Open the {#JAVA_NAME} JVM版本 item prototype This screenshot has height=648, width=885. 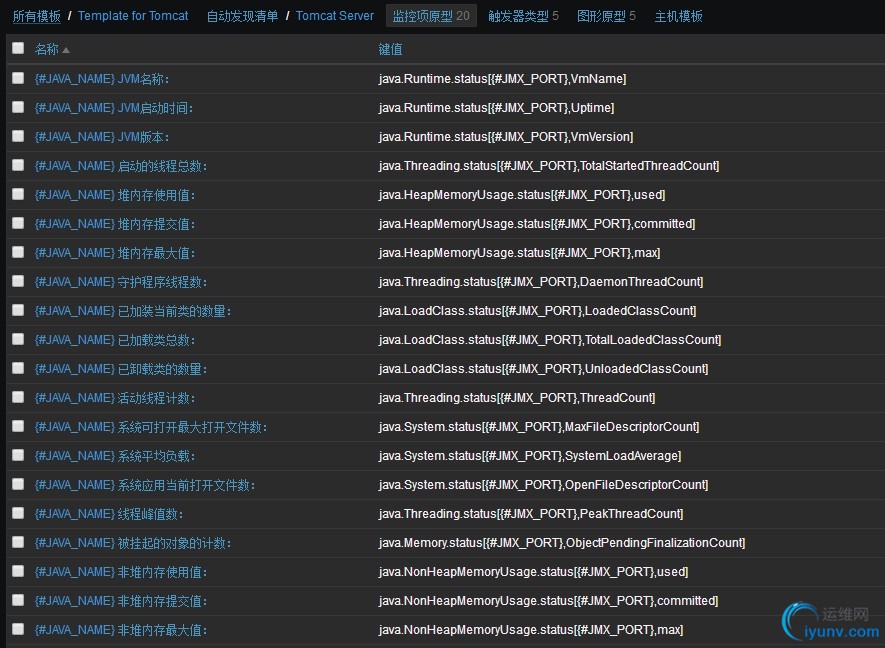pyautogui.click(x=102, y=137)
